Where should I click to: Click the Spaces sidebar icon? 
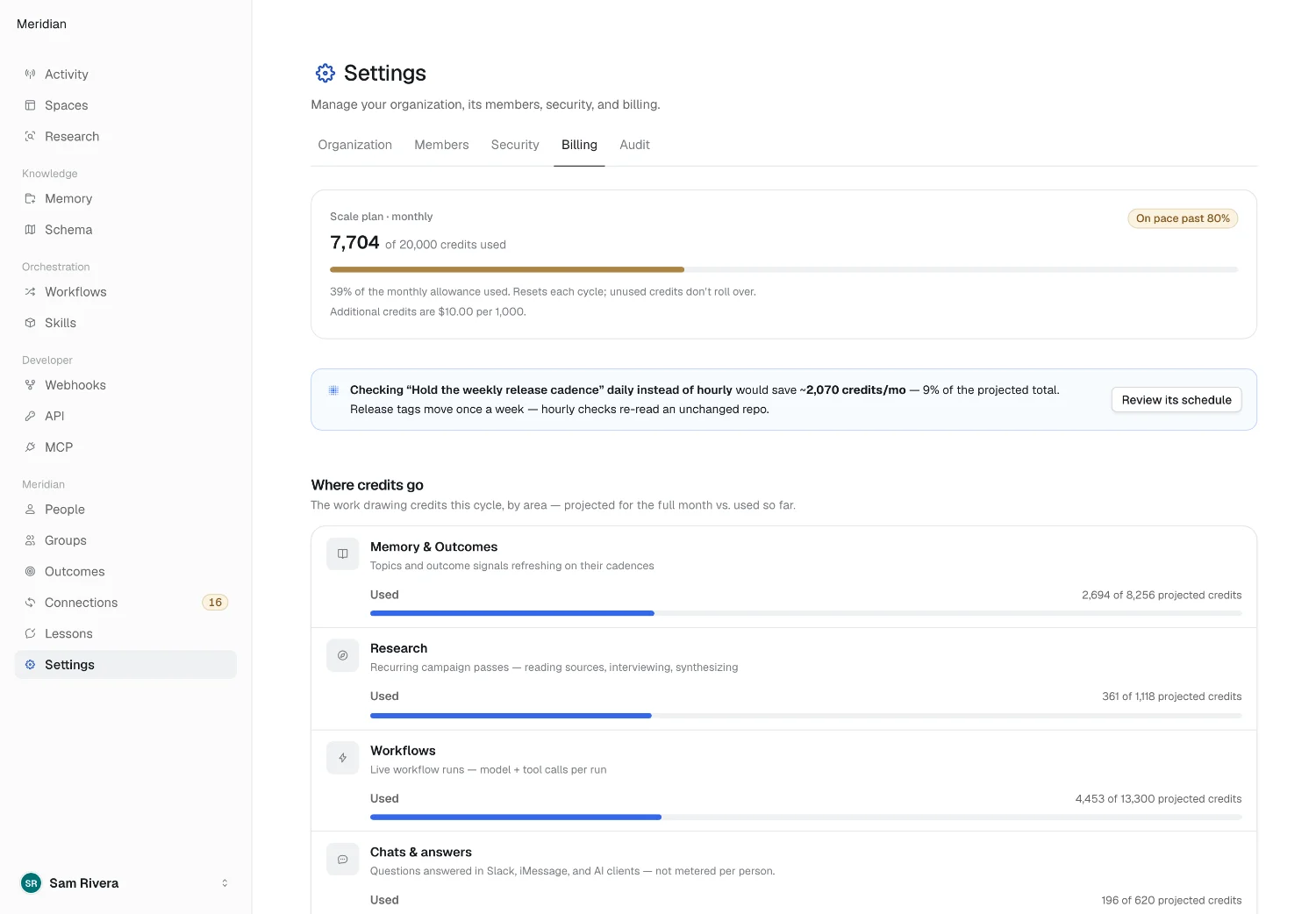click(x=30, y=105)
